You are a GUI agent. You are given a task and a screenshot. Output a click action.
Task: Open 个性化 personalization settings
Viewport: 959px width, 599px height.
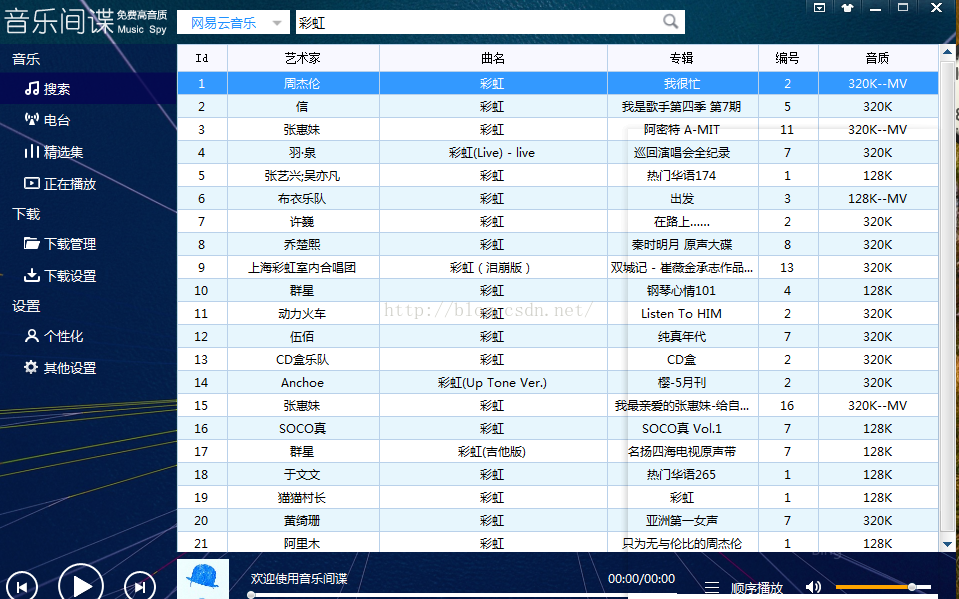[54, 336]
